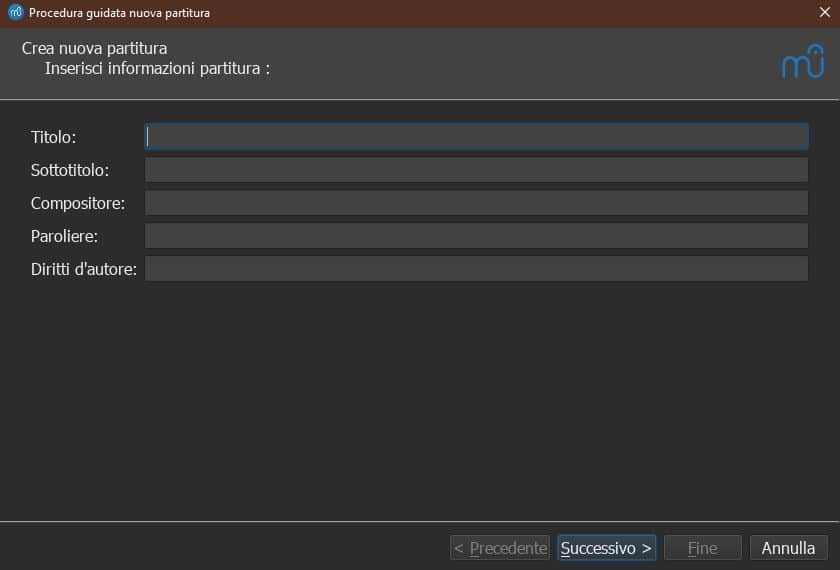The image size is (840, 570).
Task: Click into the Sottotitolo input box
Action: tap(476, 170)
